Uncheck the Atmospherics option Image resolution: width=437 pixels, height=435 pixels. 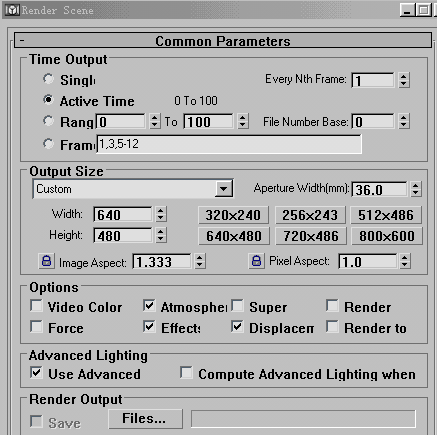pos(149,306)
